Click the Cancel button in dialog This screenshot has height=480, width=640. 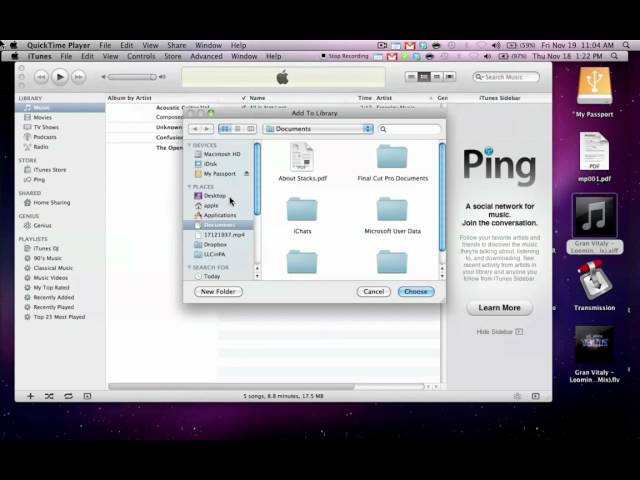click(373, 291)
